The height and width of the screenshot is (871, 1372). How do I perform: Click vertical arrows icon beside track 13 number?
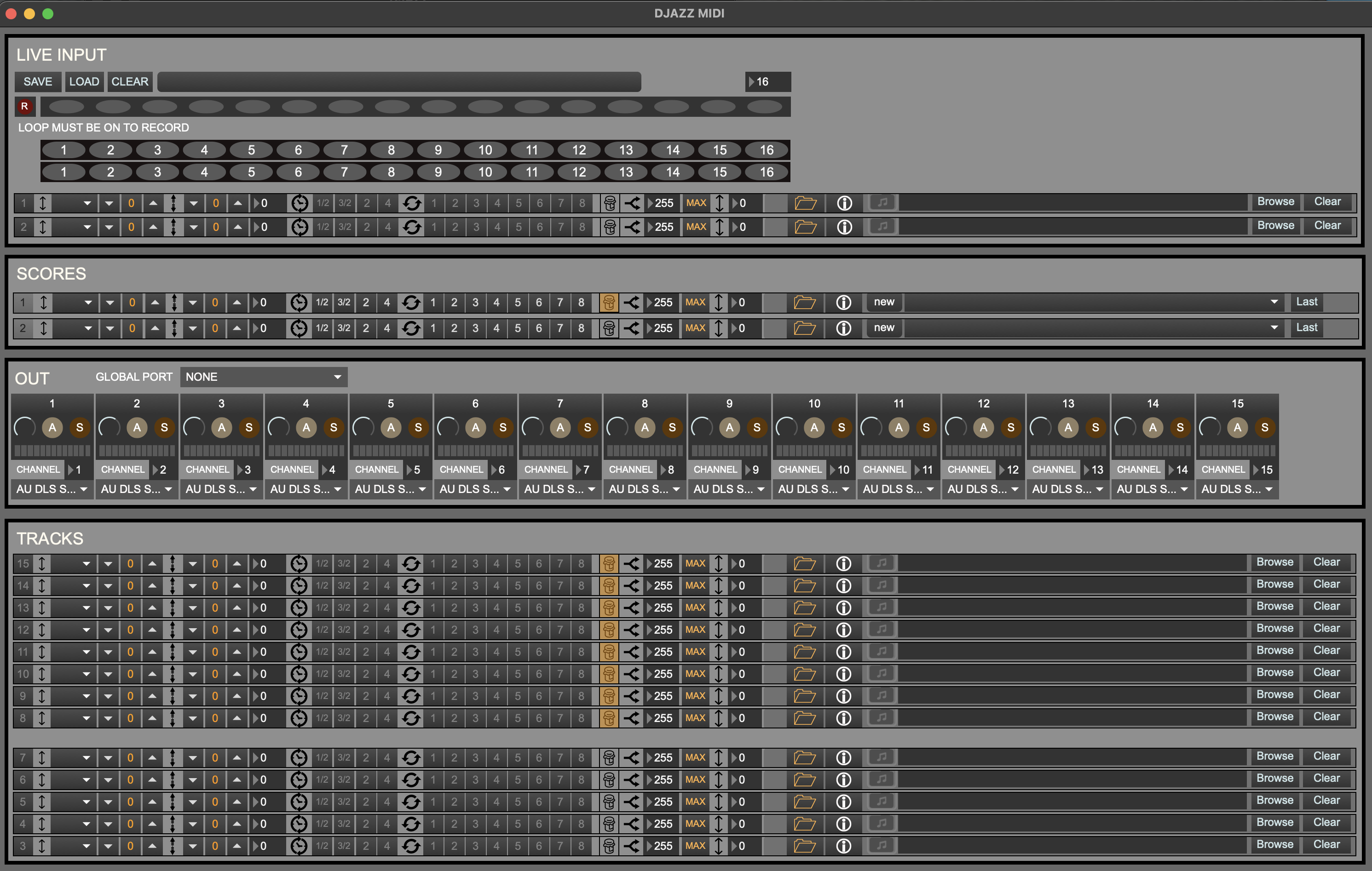41,608
